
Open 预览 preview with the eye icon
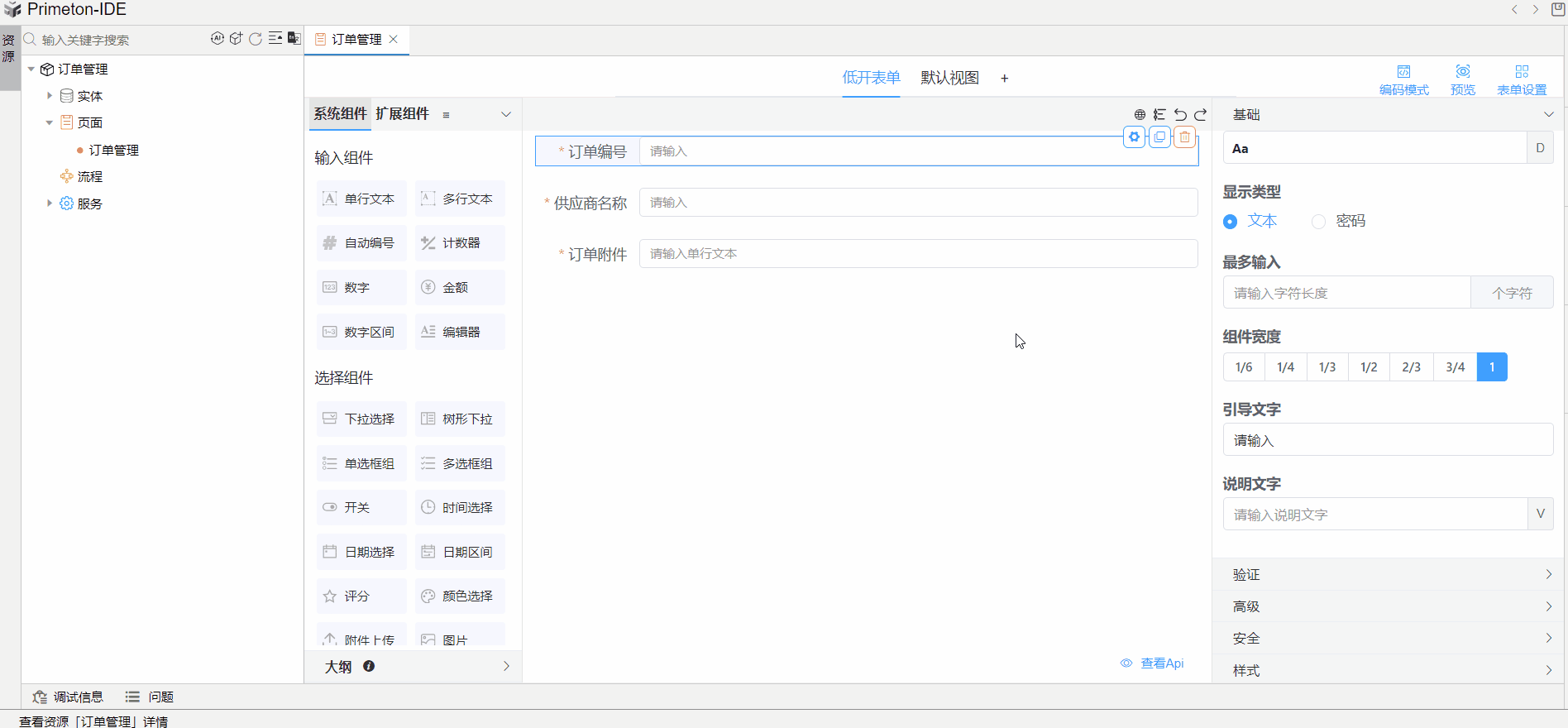click(1462, 79)
